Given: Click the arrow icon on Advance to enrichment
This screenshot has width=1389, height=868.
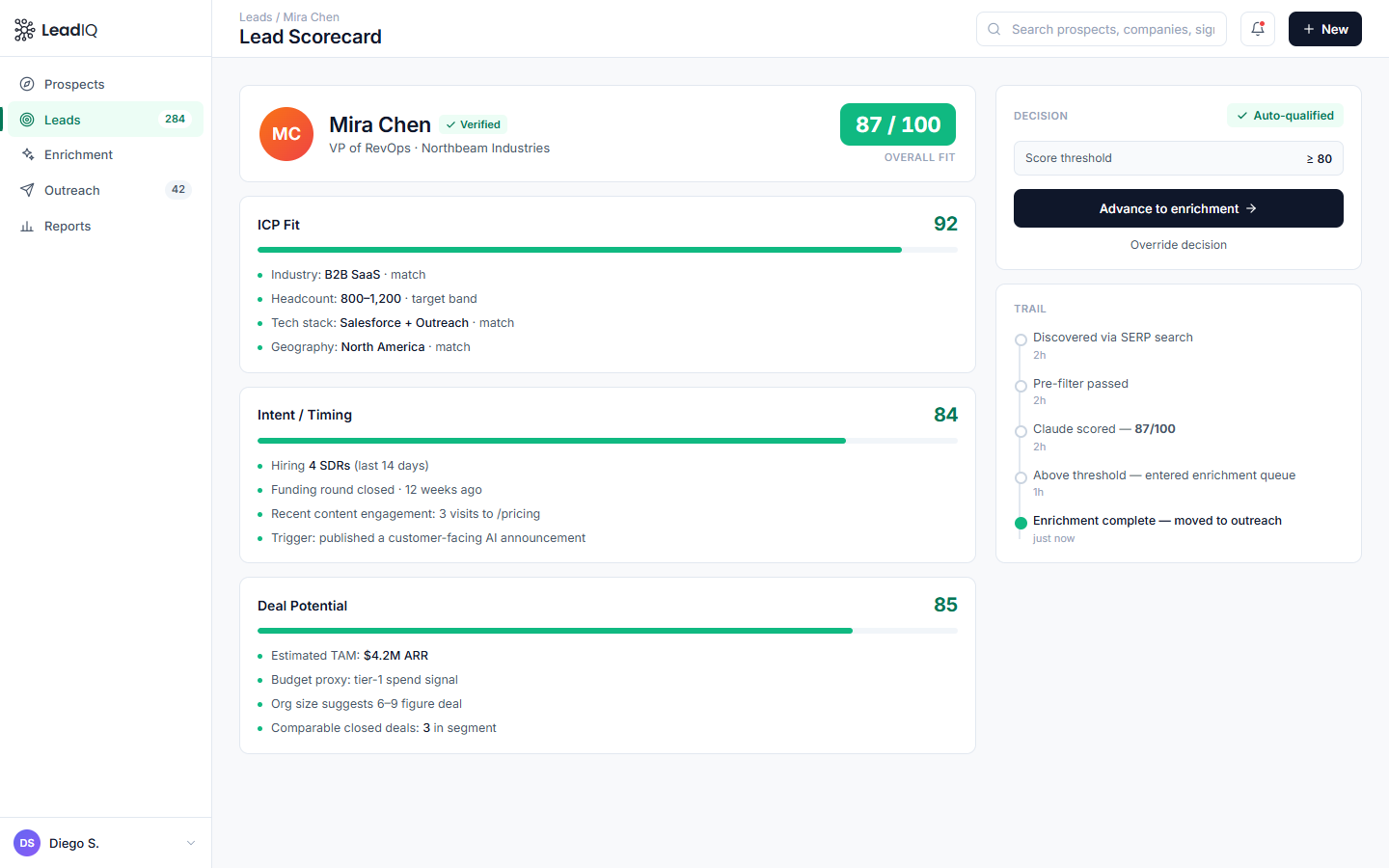Looking at the screenshot, I should pyautogui.click(x=1251, y=208).
